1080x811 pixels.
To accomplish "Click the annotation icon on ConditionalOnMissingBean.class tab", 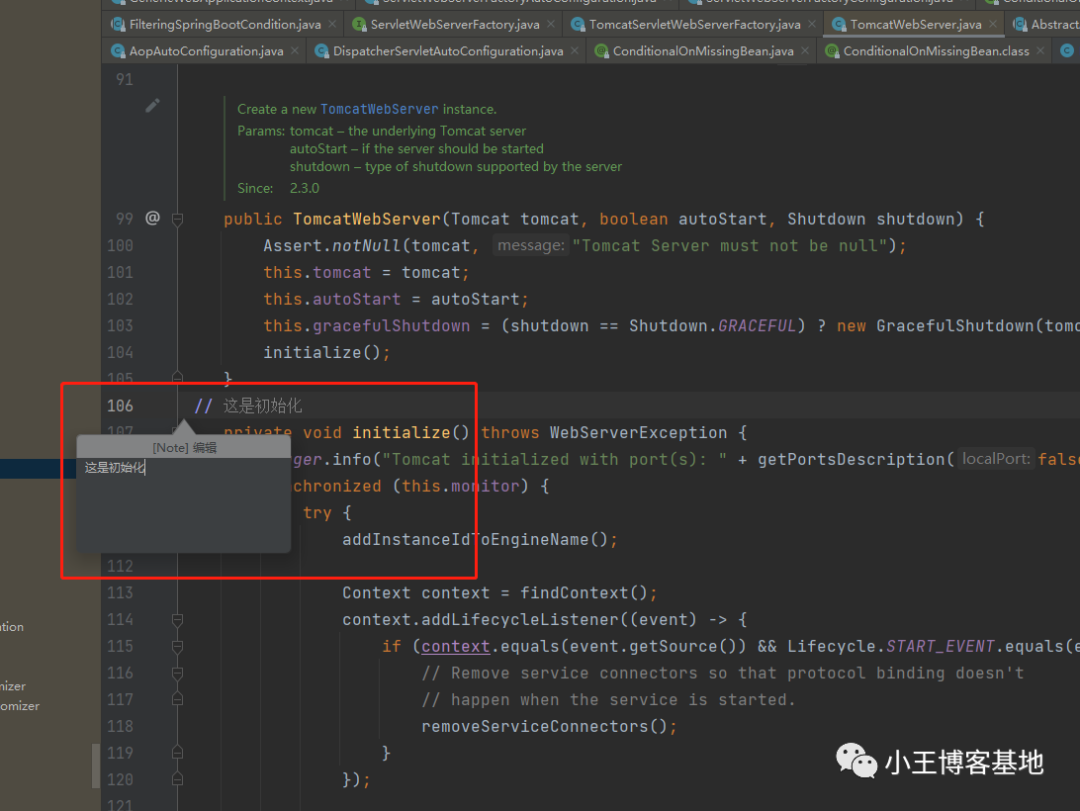I will click(x=831, y=51).
